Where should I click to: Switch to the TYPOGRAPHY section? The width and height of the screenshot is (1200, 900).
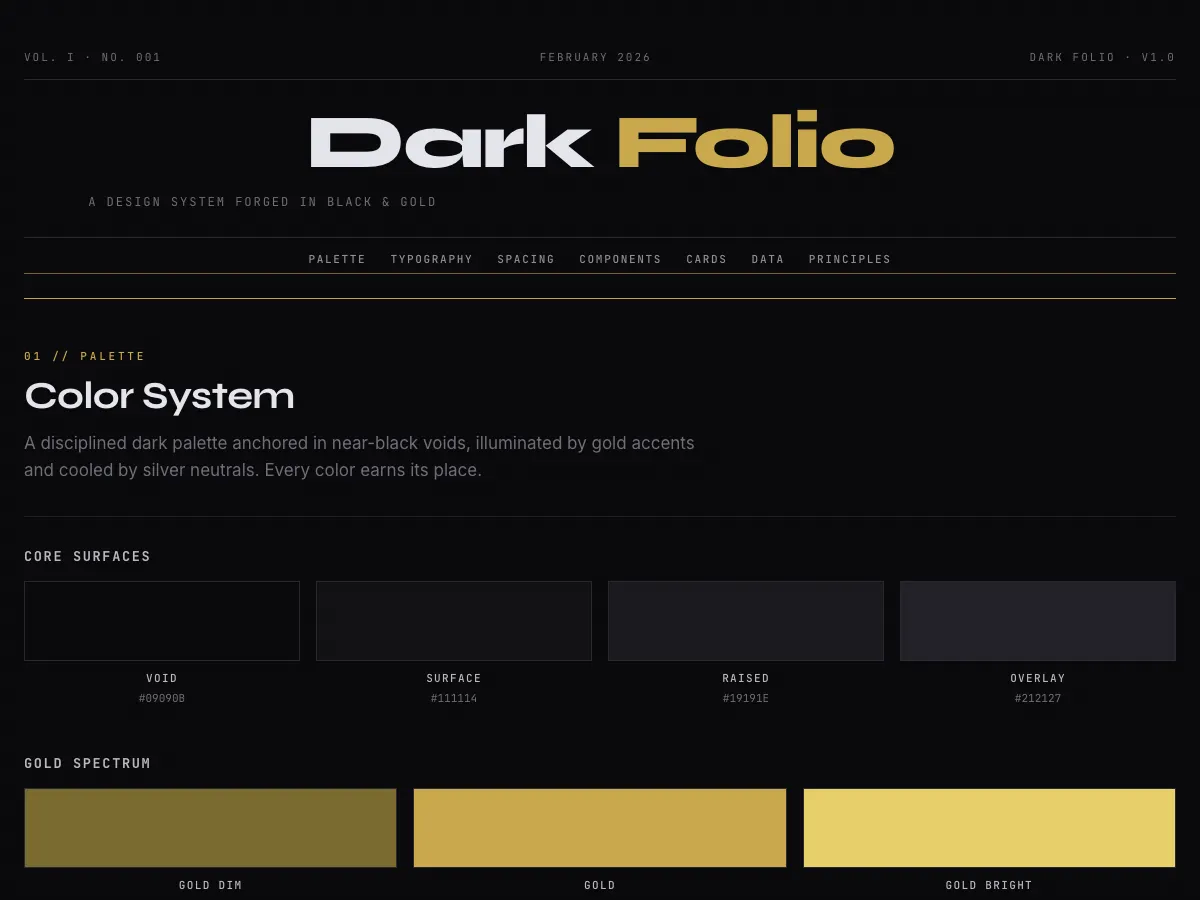coord(432,259)
